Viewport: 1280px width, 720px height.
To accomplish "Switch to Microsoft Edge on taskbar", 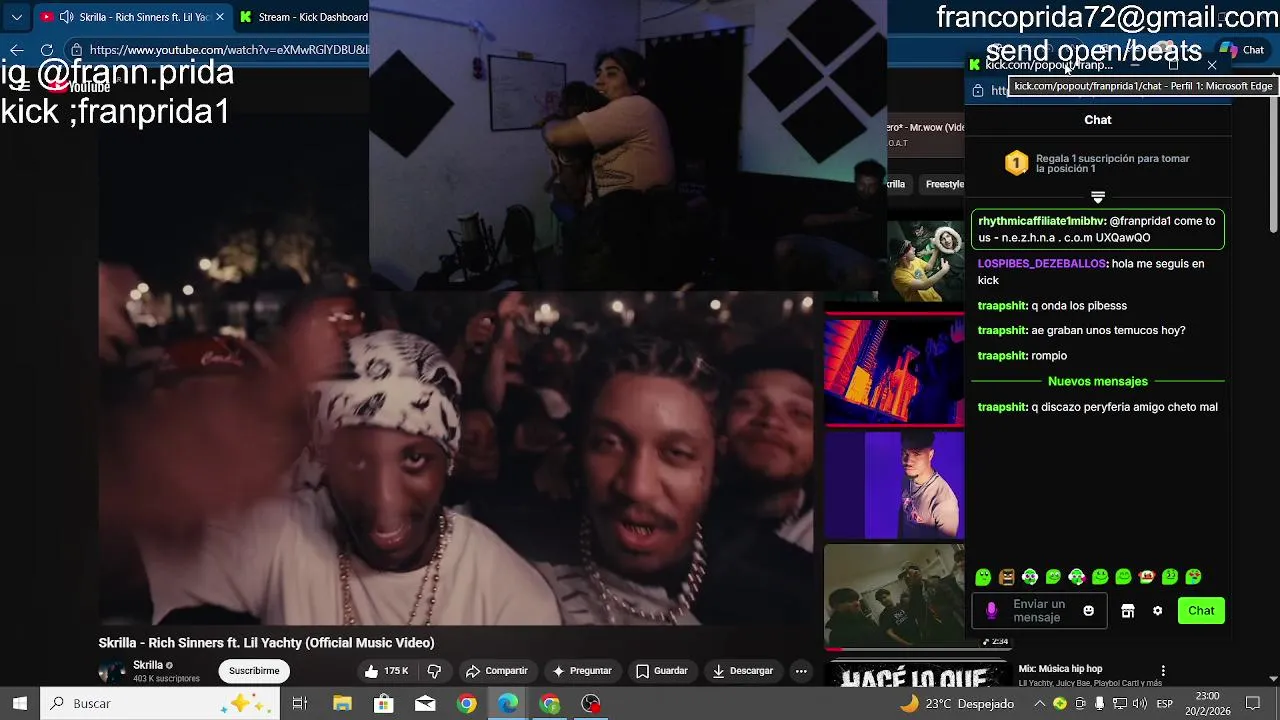I will [x=508, y=703].
